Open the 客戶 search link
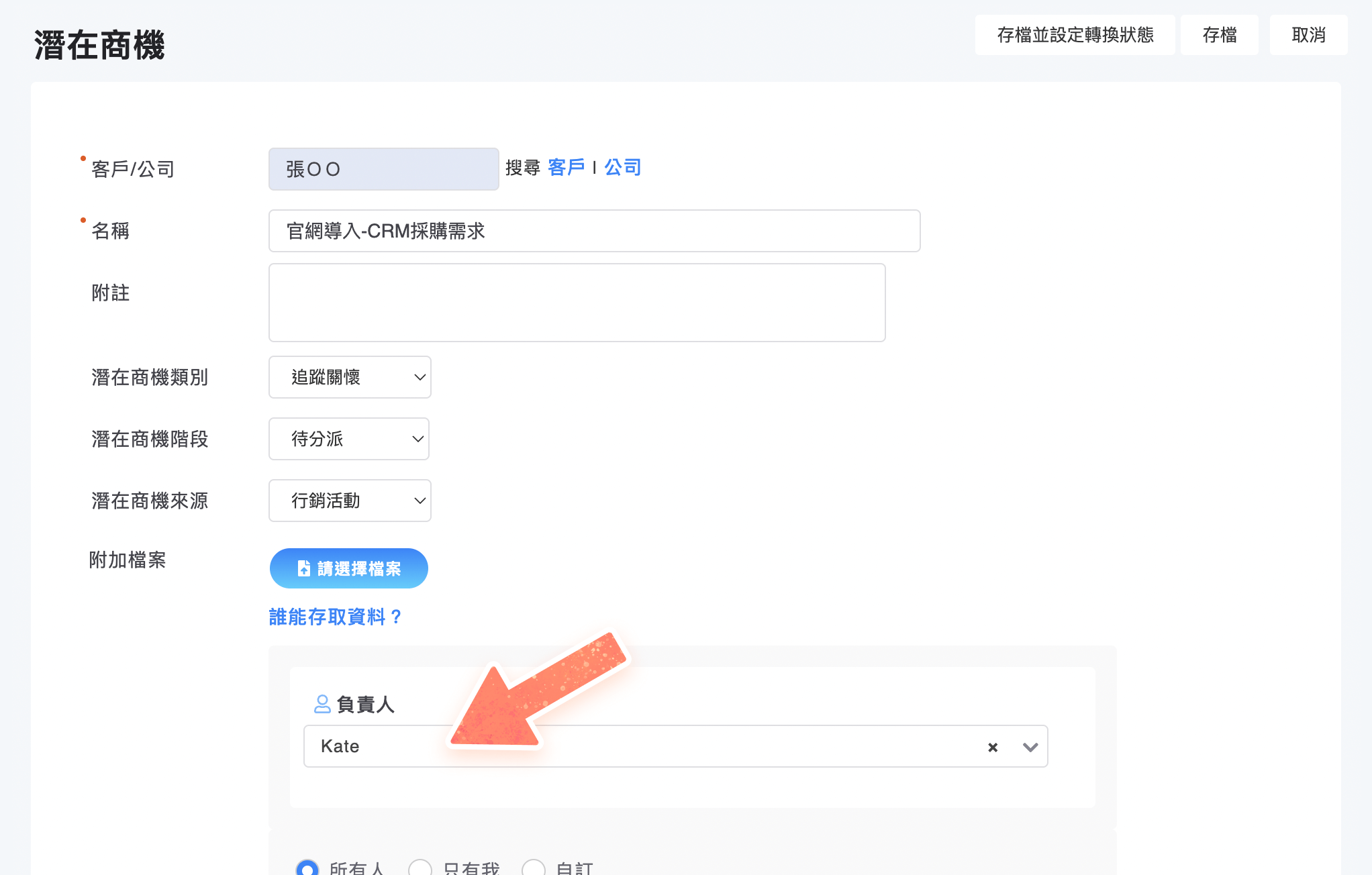Screen dimensions: 1372x875 (566, 168)
